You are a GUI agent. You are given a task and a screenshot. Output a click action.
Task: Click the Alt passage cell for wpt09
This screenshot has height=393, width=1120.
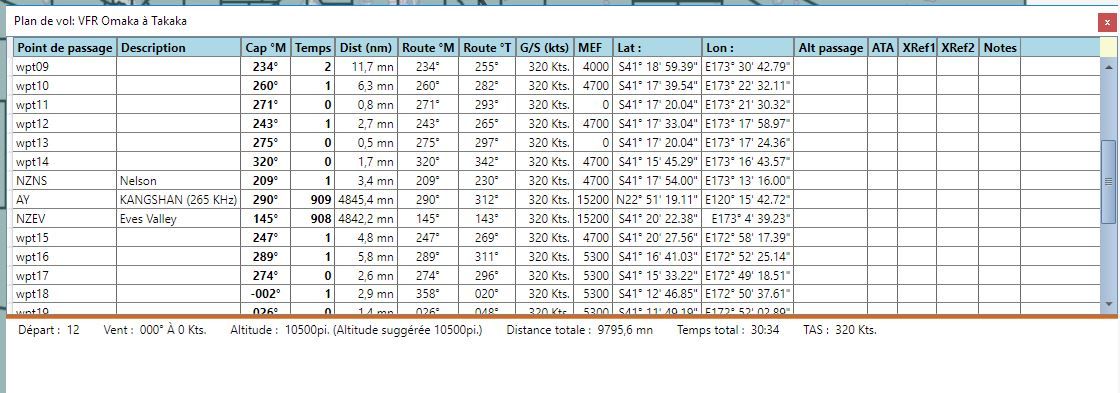tap(831, 67)
